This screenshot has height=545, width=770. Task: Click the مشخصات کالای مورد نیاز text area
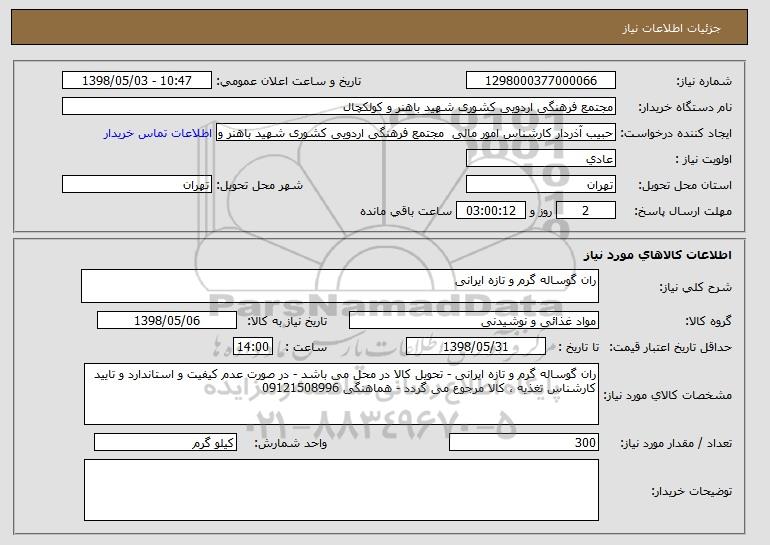(341, 394)
